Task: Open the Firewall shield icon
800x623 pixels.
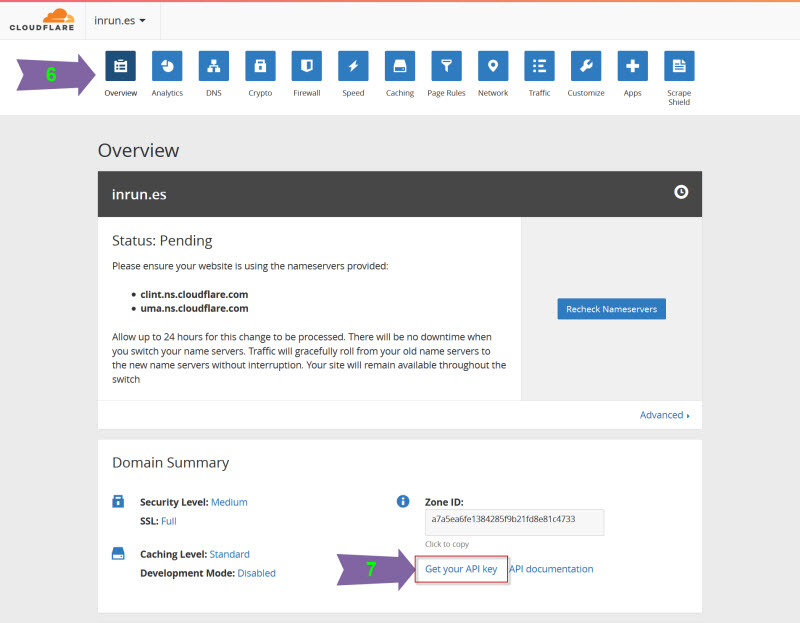Action: coord(307,66)
